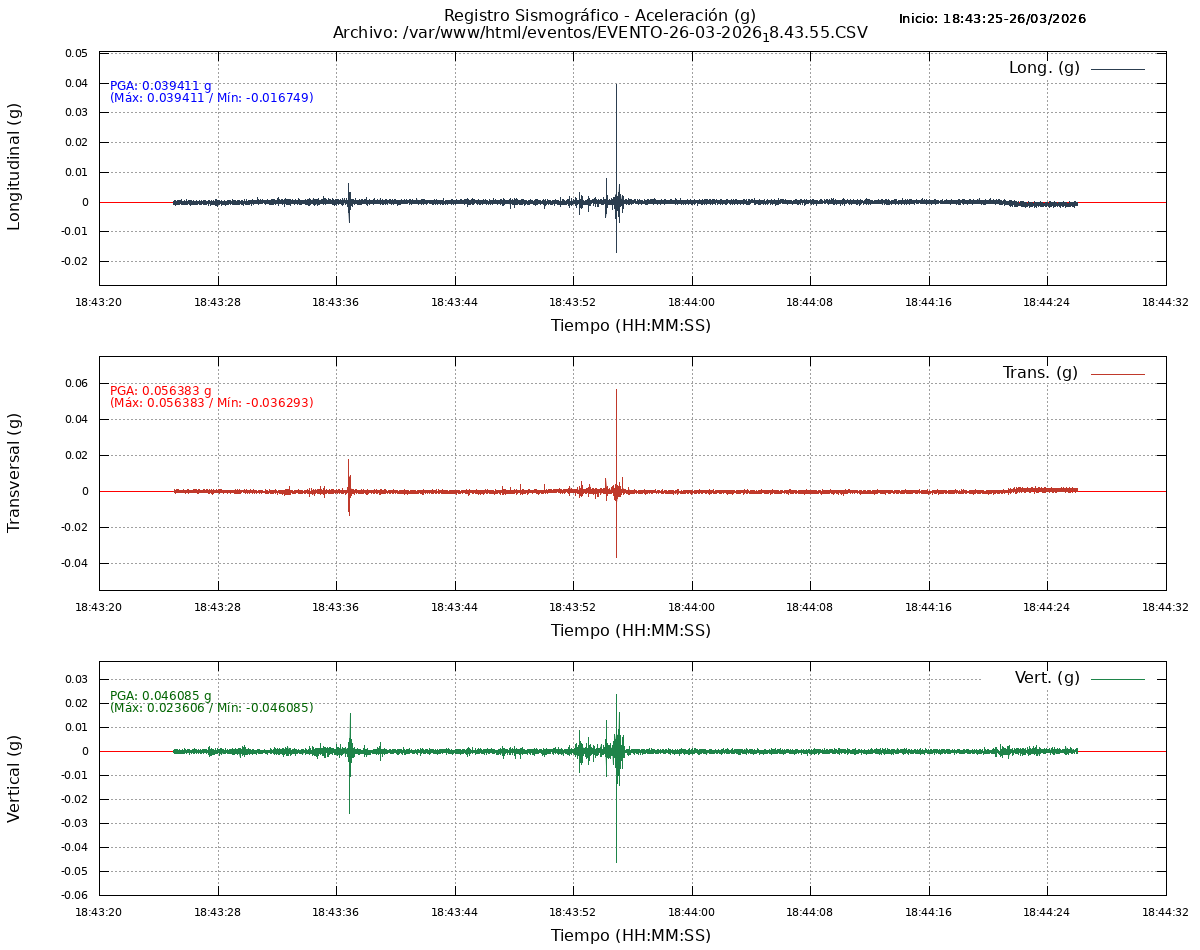Click the Vert. (g) legend line sample
Image resolution: width=1200 pixels, height=950 pixels.
(1117, 679)
